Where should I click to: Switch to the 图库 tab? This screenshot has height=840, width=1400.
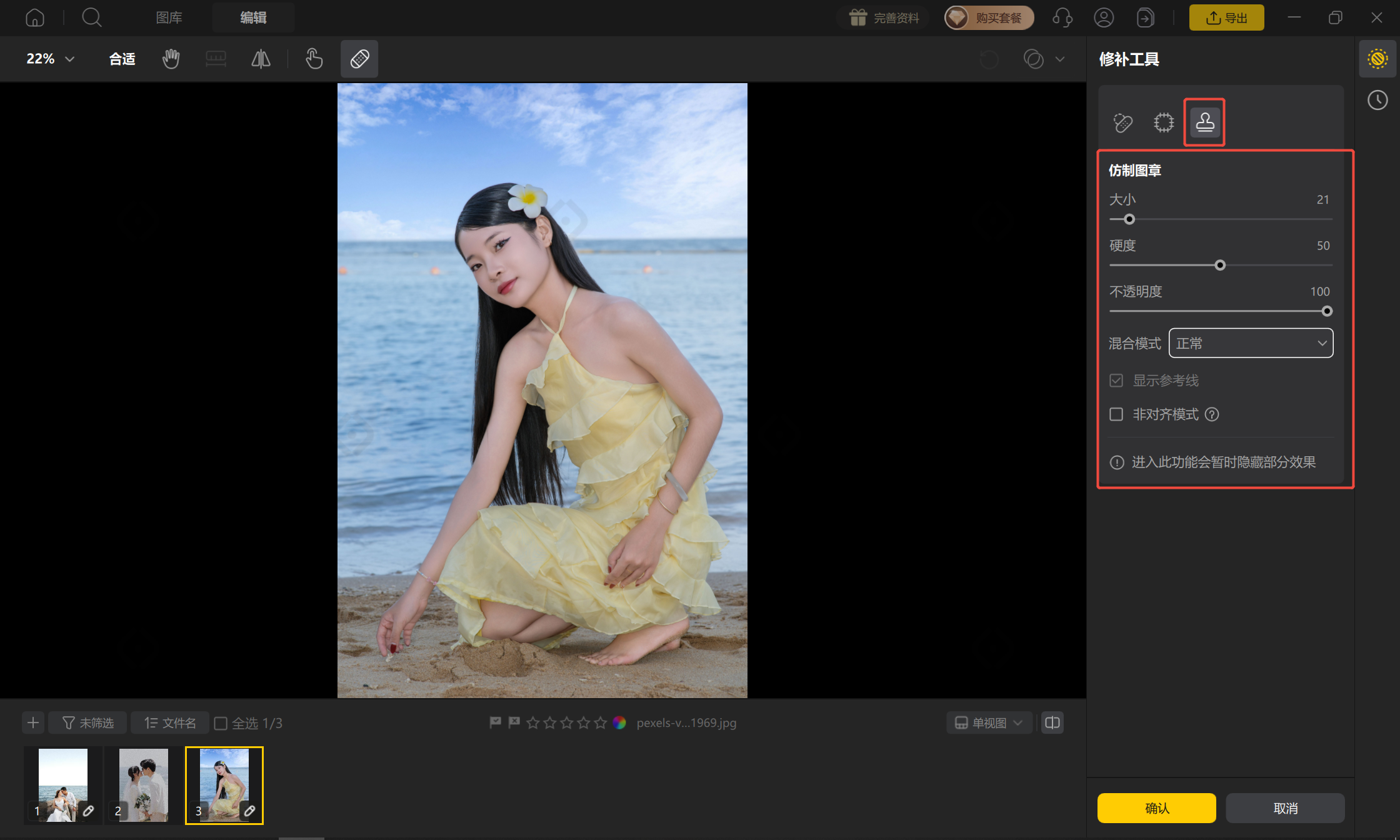coord(169,17)
